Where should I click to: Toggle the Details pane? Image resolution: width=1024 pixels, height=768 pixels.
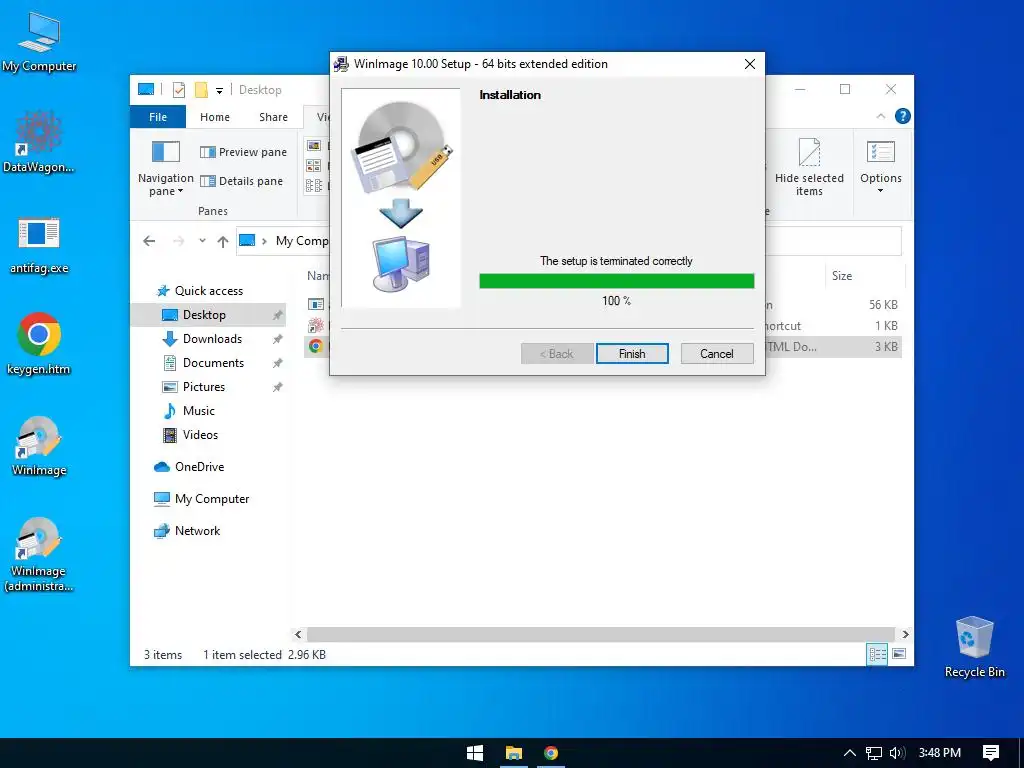(241, 181)
